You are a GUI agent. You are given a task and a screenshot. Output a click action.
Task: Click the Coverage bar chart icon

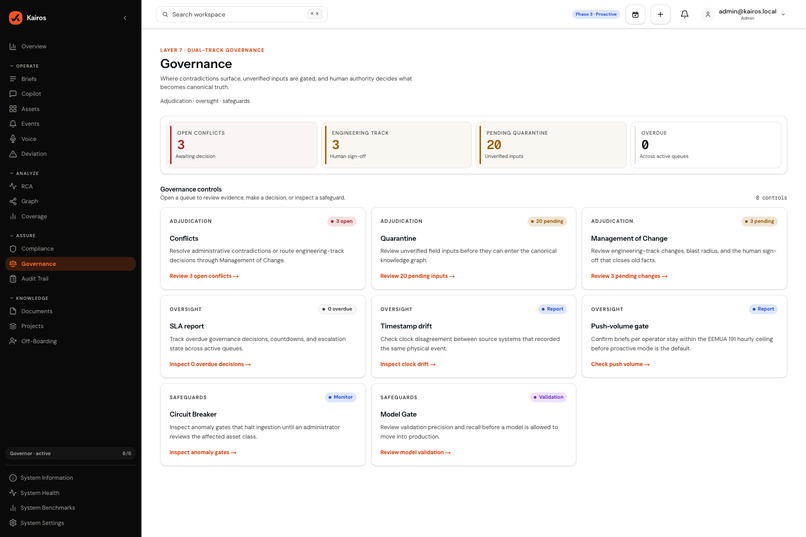(13, 216)
